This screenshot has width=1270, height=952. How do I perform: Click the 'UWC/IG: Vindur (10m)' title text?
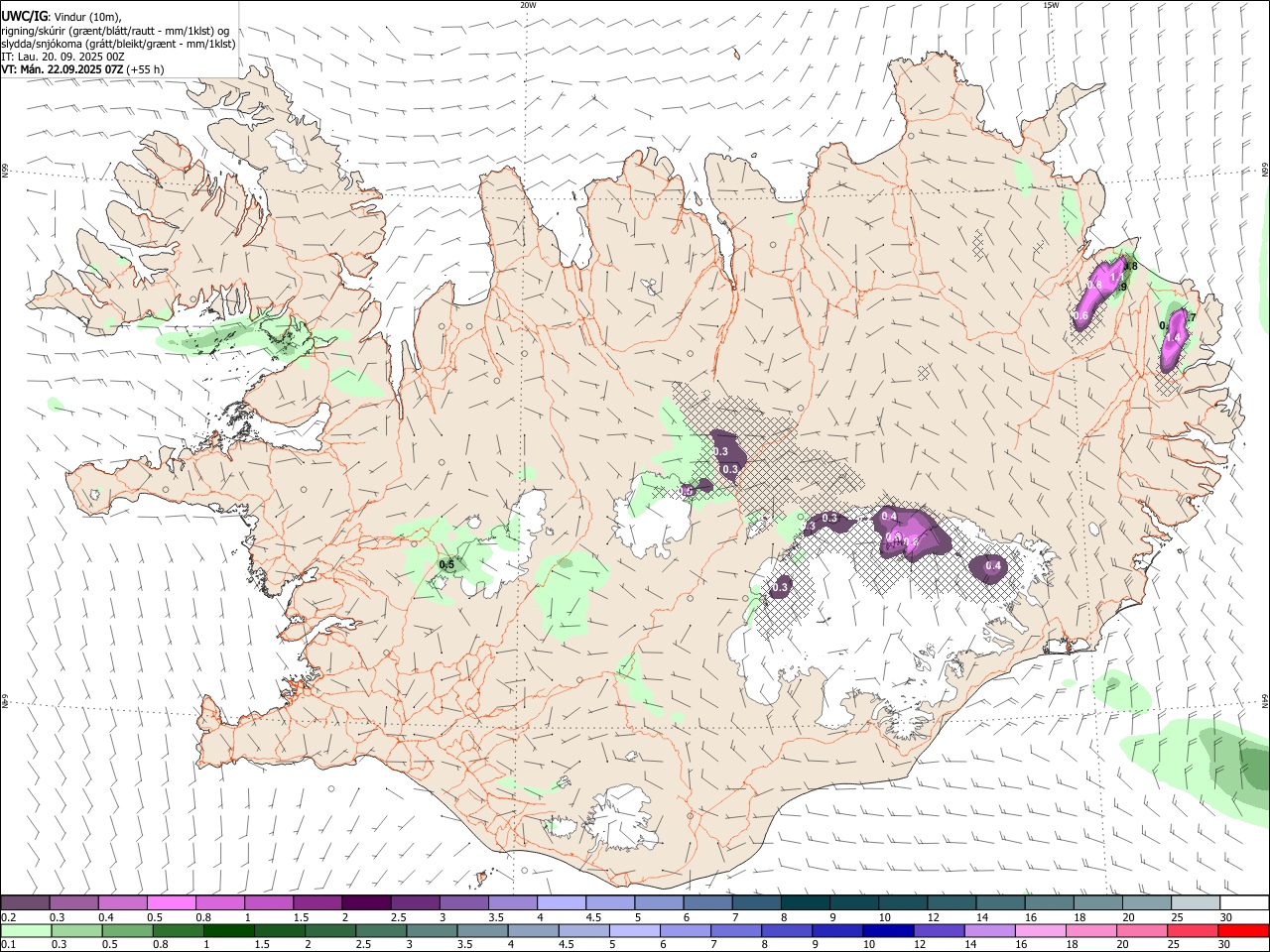(x=62, y=16)
